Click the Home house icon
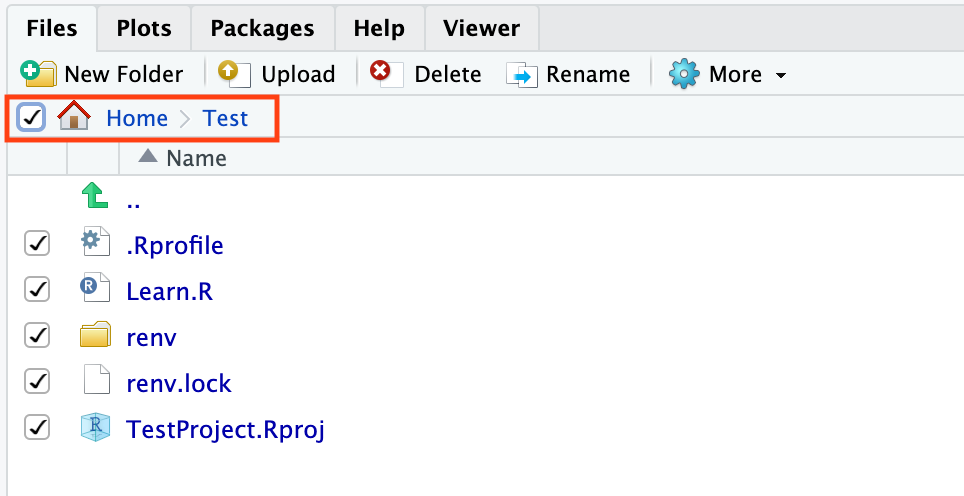Screen dimensions: 964x496 [74, 118]
